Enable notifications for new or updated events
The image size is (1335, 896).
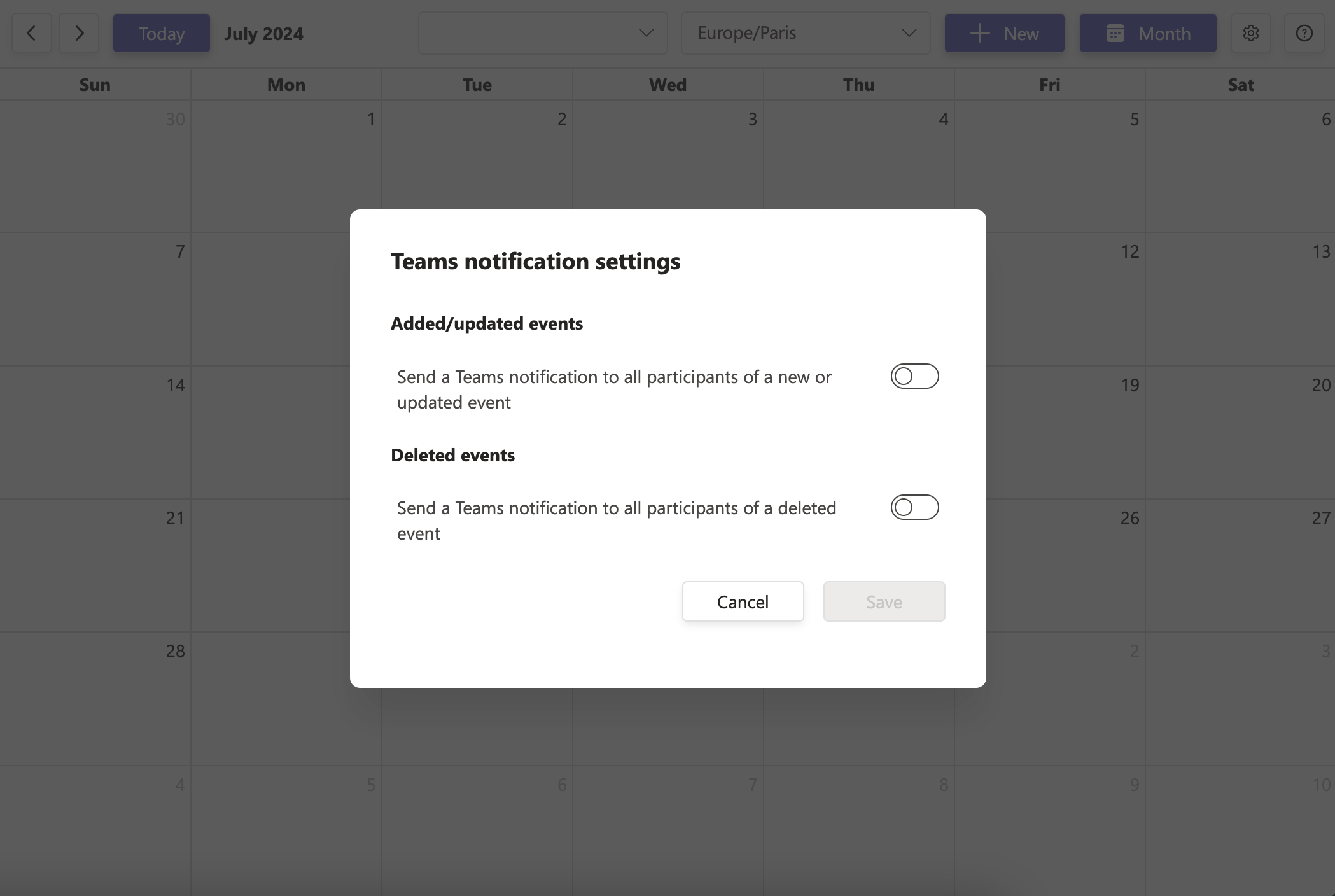pos(914,376)
